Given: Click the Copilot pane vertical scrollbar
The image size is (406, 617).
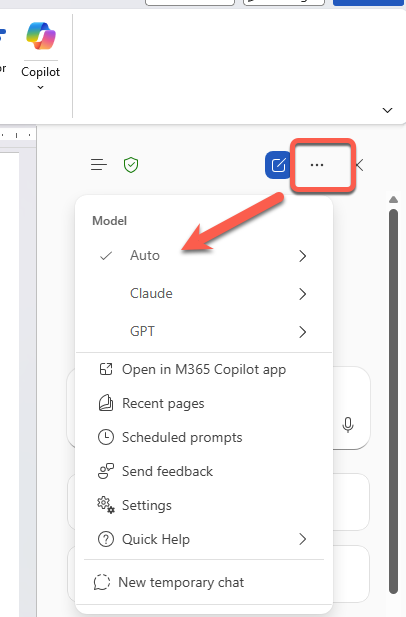Looking at the screenshot, I should 393,401.
